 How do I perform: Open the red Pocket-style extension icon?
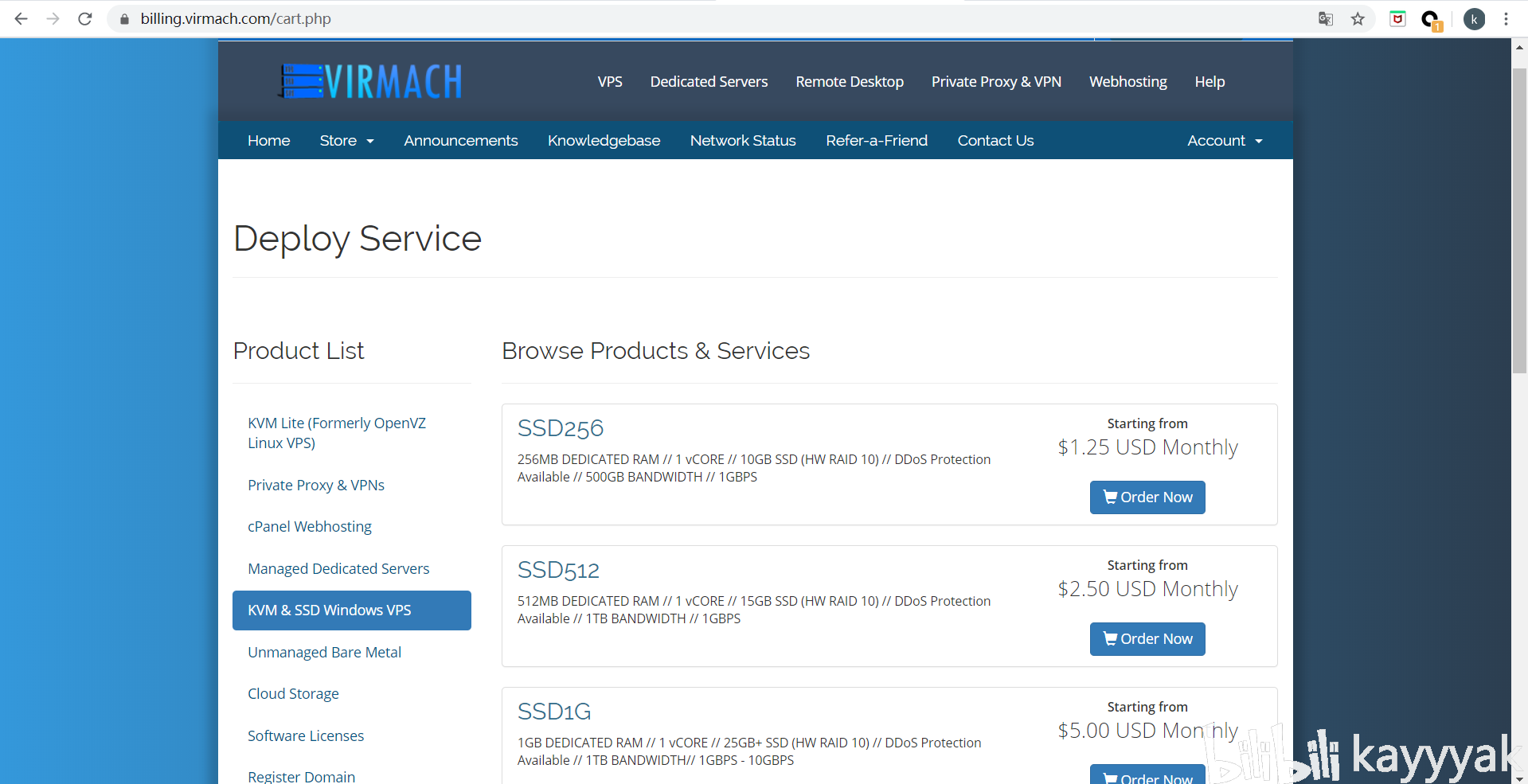coord(1397,18)
